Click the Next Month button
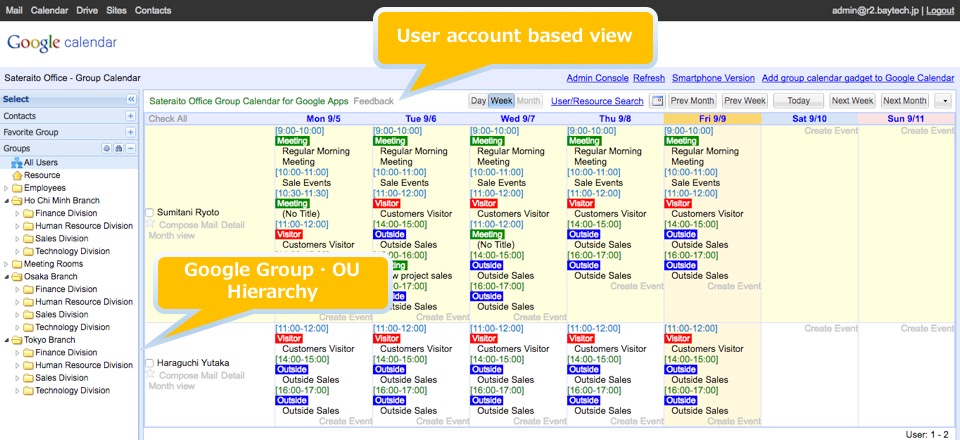This screenshot has height=440, width=960. (x=905, y=101)
